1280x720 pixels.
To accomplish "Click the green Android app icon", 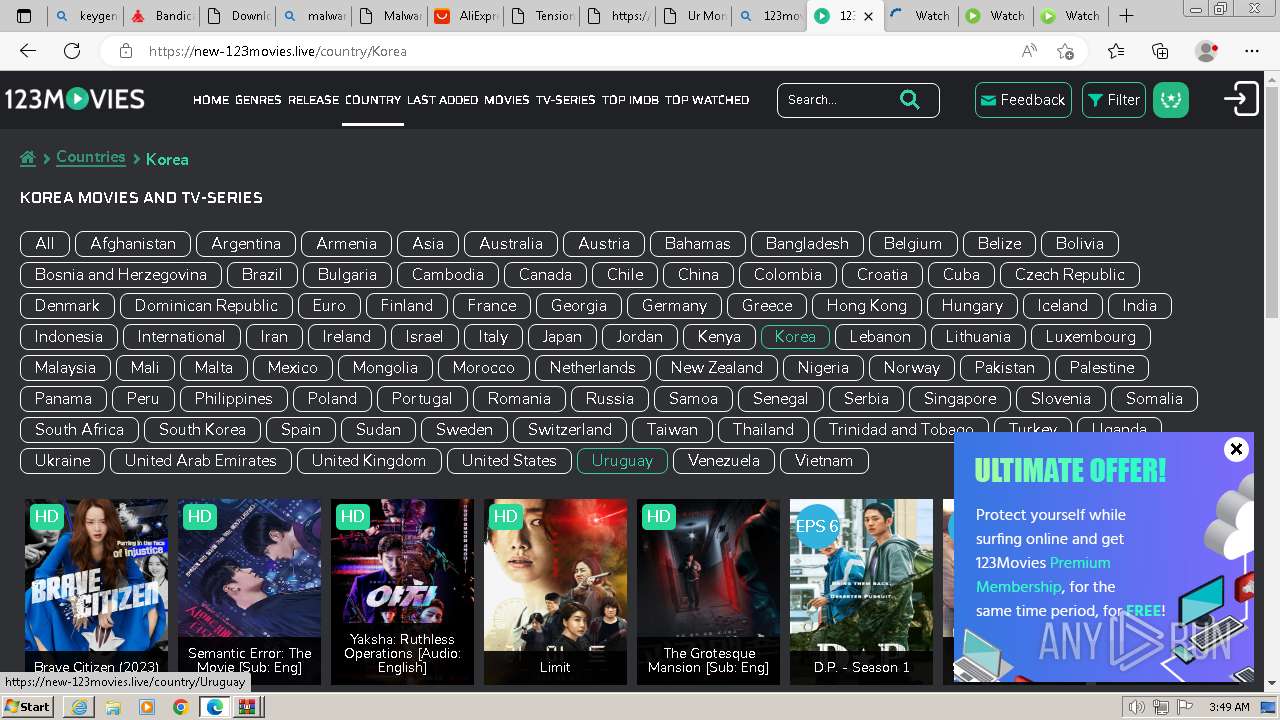I will (x=1171, y=100).
